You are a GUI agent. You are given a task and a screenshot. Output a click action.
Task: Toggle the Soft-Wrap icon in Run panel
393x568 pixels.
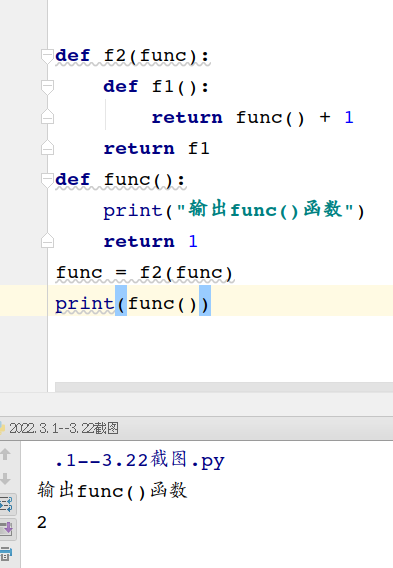click(7, 504)
